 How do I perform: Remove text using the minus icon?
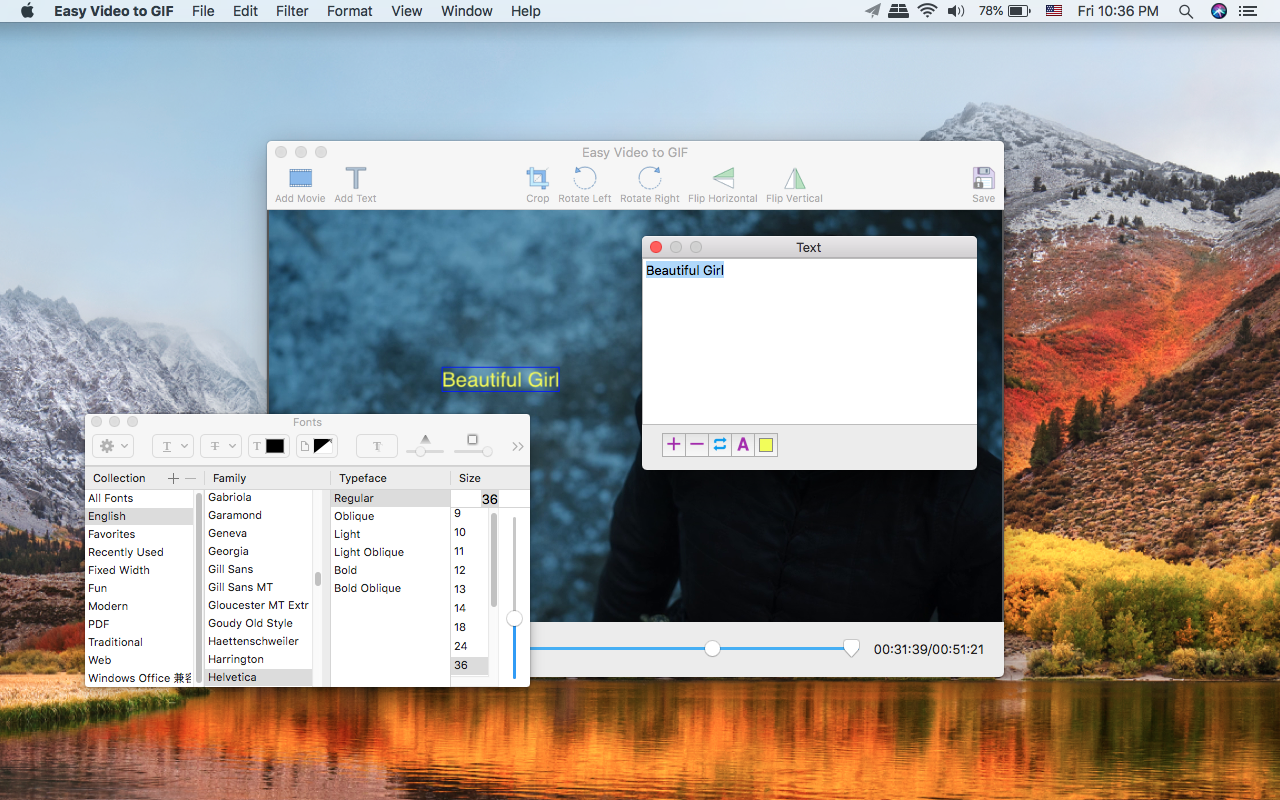[696, 444]
